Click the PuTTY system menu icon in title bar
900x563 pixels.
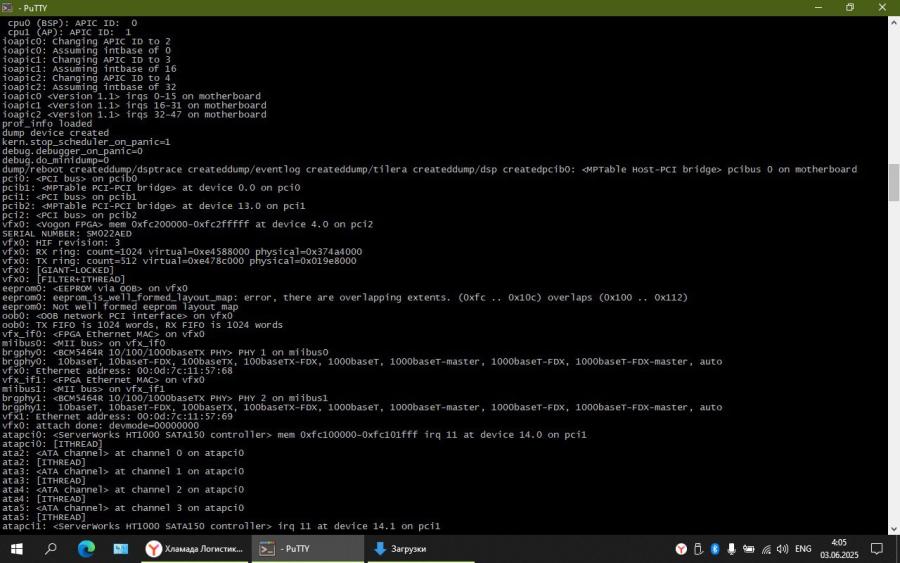(8, 7)
